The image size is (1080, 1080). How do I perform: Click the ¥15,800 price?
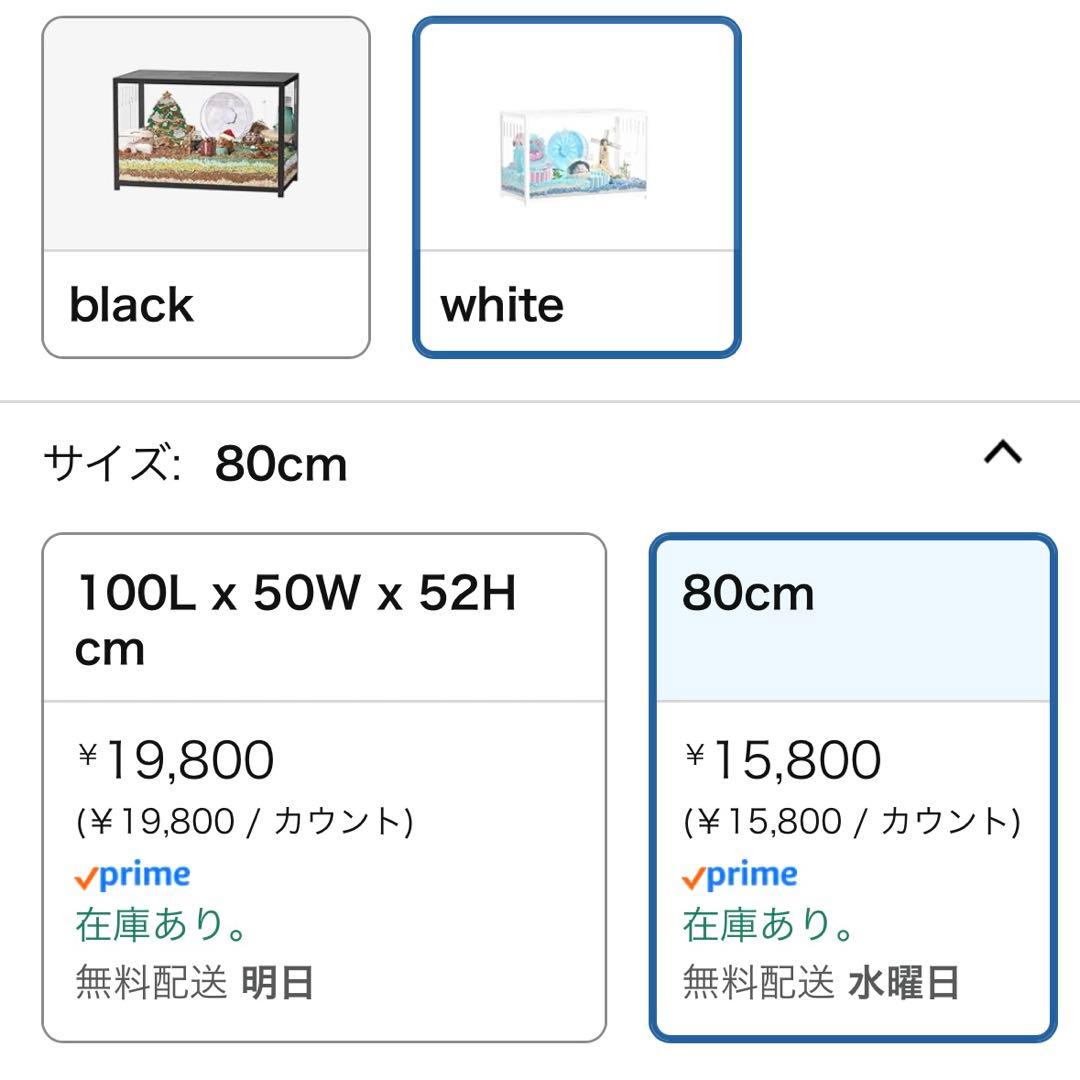pos(784,760)
